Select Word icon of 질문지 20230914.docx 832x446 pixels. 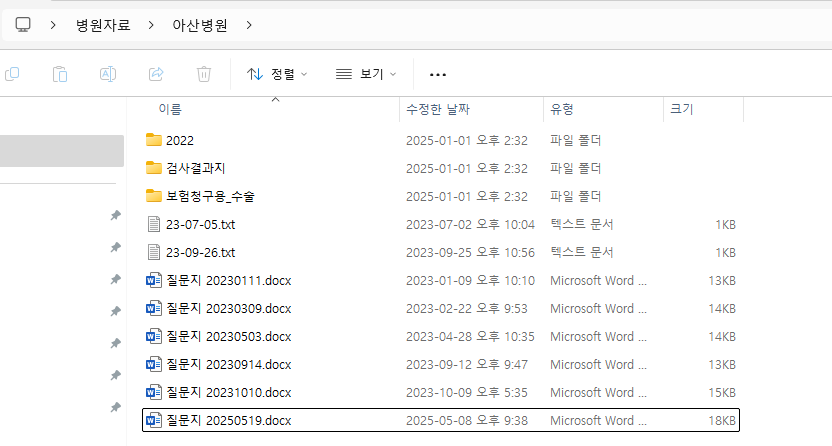click(154, 365)
